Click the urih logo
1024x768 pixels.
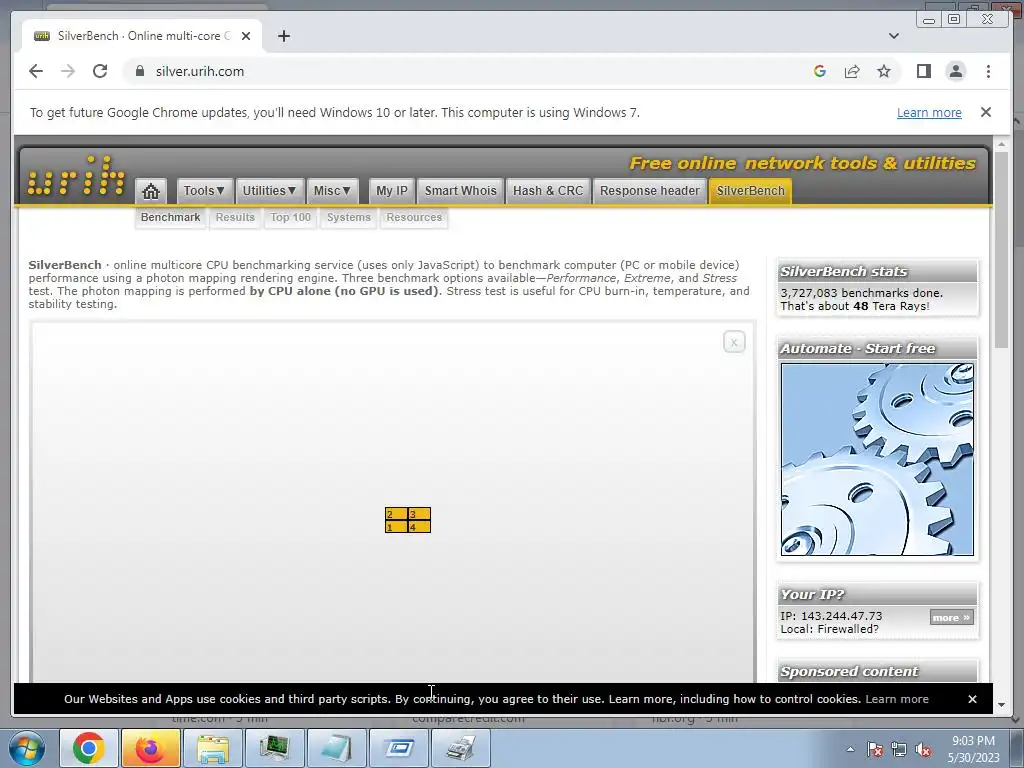point(76,175)
